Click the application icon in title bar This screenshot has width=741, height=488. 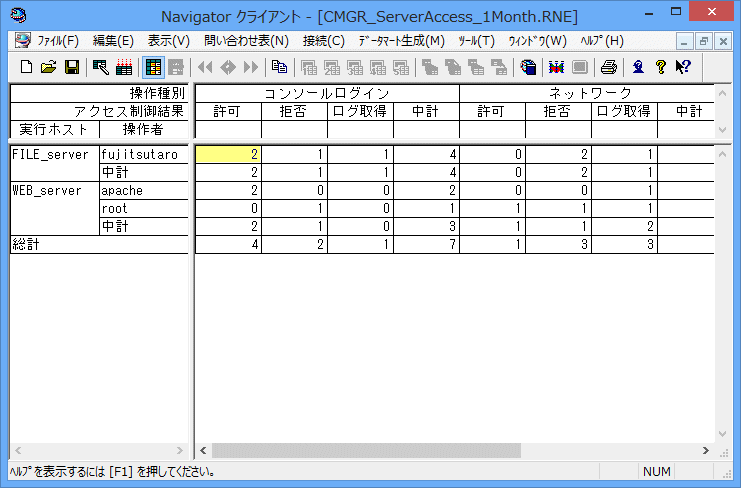coord(16,15)
